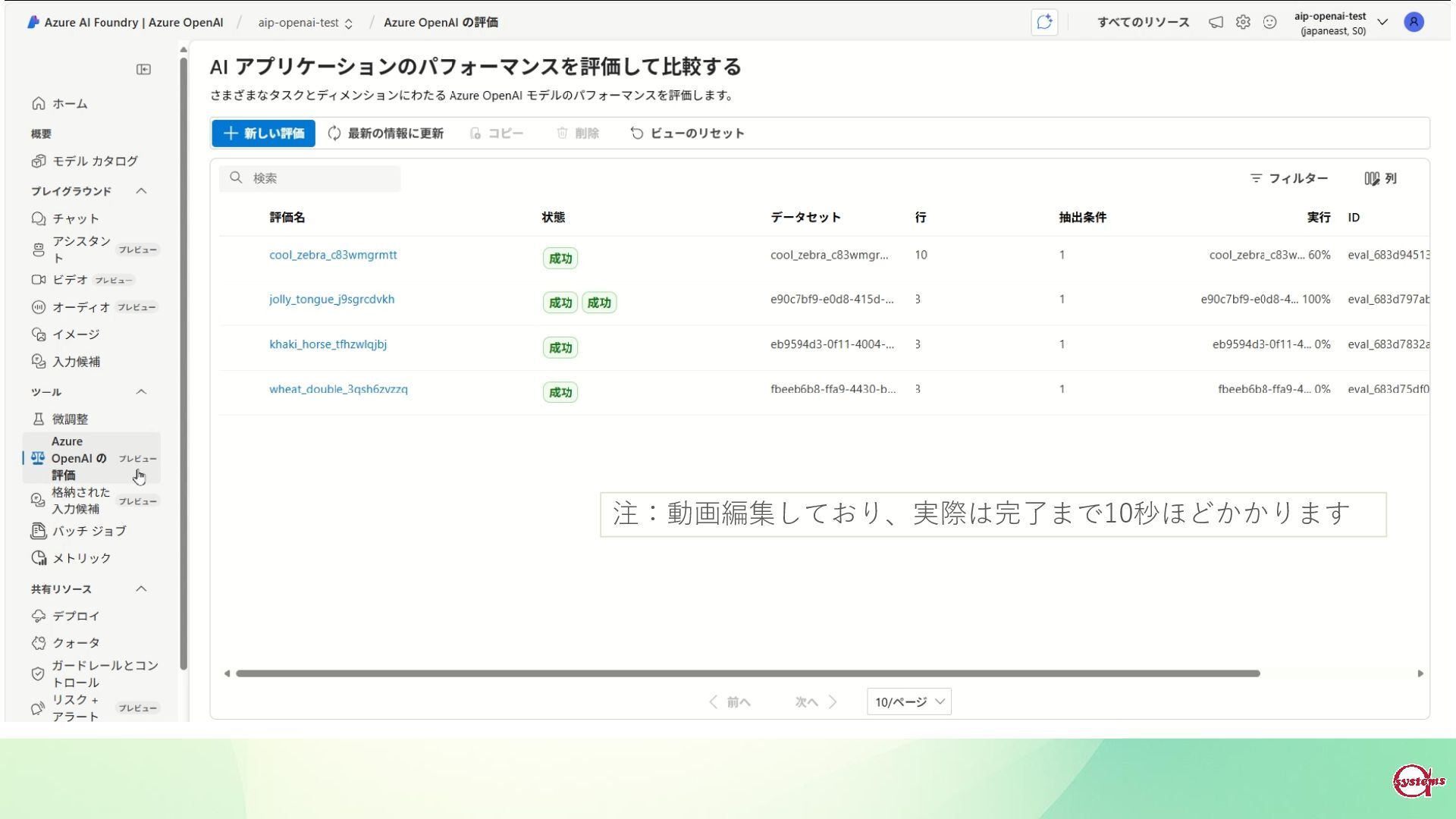Click ID cell eval_683d797ab
Screen dimensions: 1456x819
[1388, 299]
